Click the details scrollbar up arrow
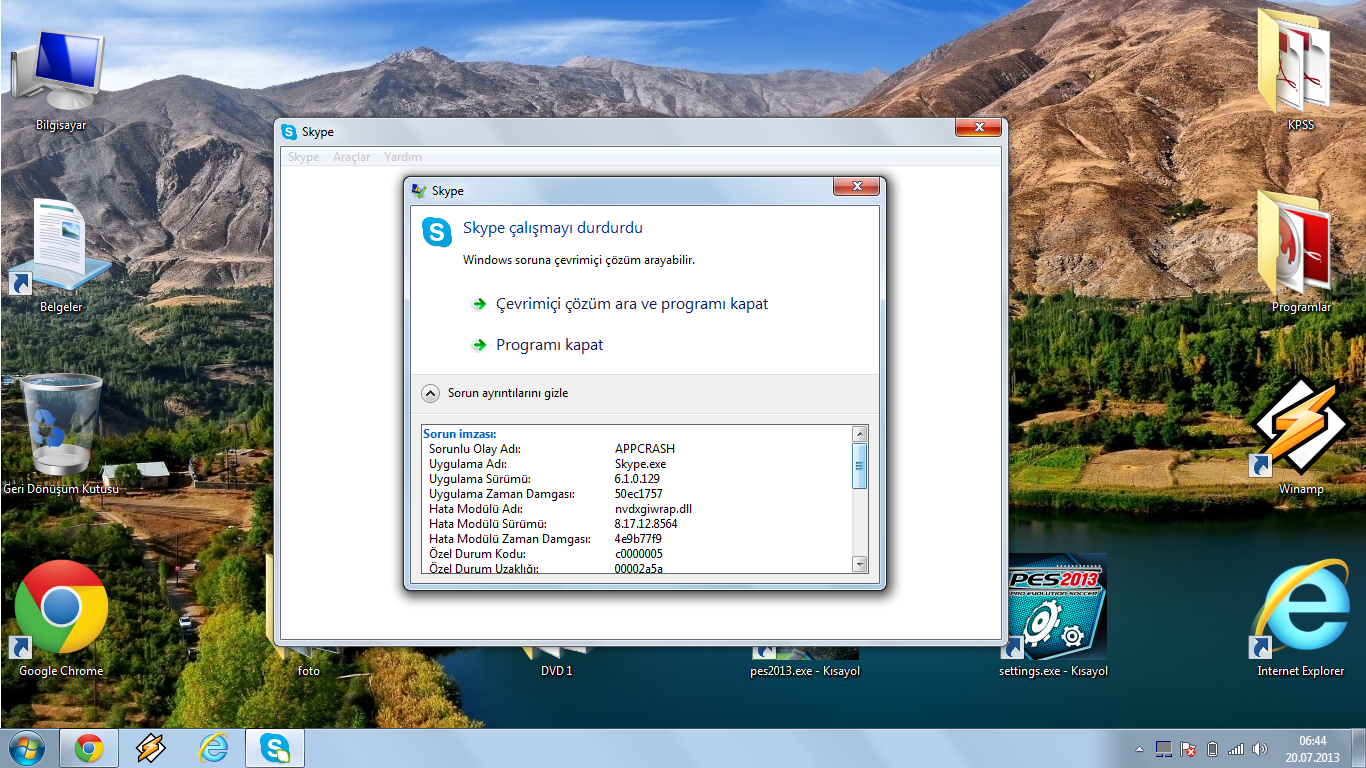The height and width of the screenshot is (768, 1366). [x=860, y=434]
